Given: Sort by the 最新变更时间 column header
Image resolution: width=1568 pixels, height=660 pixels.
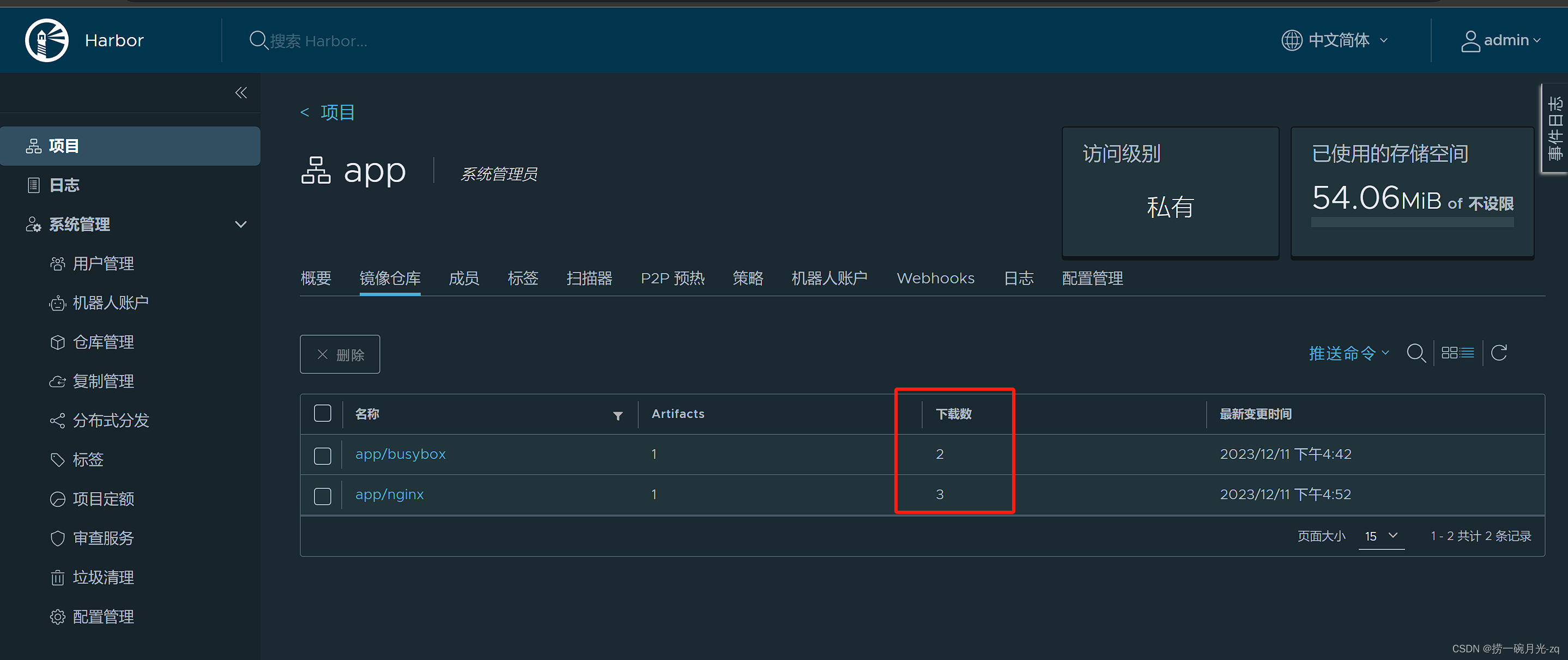Looking at the screenshot, I should click(x=1255, y=414).
